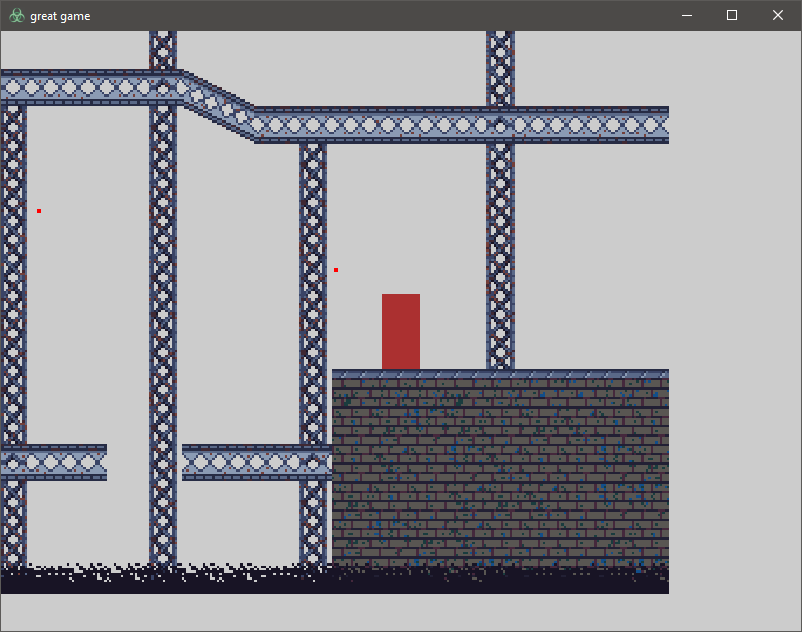The image size is (802, 632).
Task: Click the small red dot beside middle girder
Action: tap(336, 270)
